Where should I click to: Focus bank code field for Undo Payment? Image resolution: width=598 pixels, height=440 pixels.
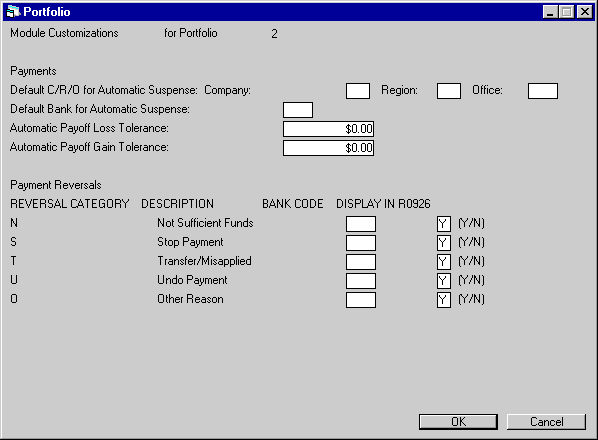(361, 281)
